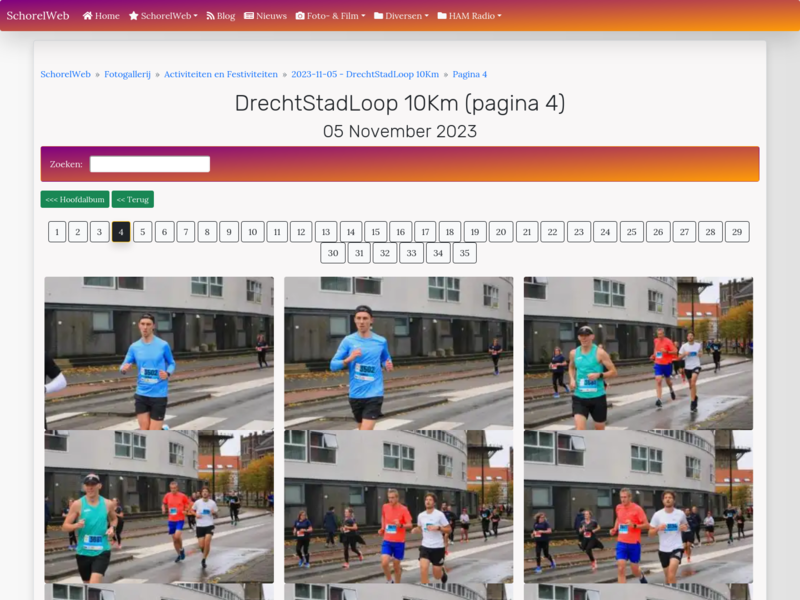Viewport: 800px width, 600px height.
Task: Open photo of teal-vest runner in top row
Action: 638,353
